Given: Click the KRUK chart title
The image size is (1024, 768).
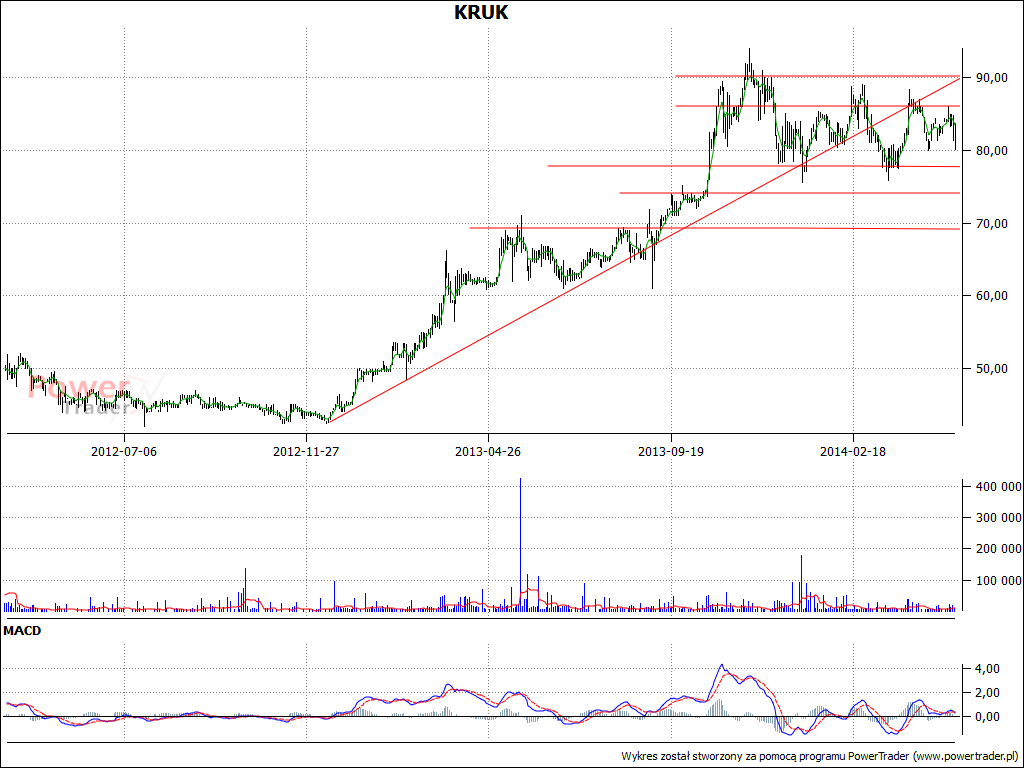Looking at the screenshot, I should tap(481, 12).
